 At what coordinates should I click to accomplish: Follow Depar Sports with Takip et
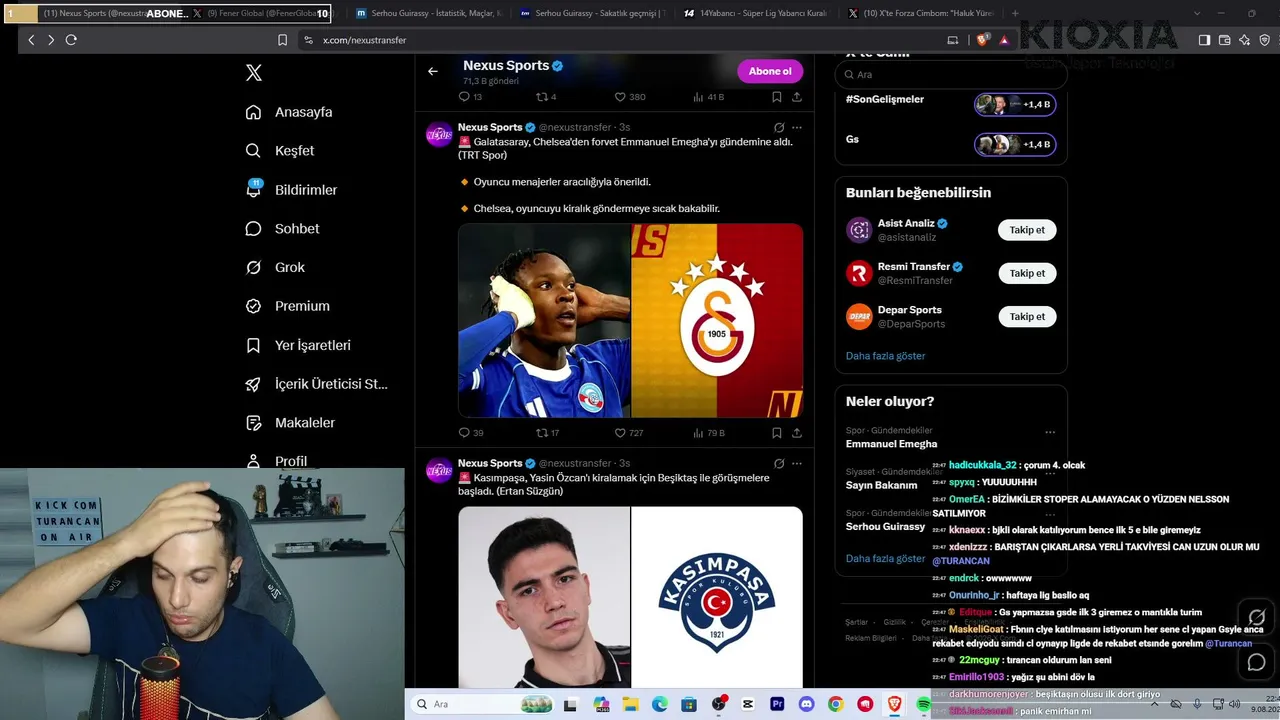pos(1027,317)
